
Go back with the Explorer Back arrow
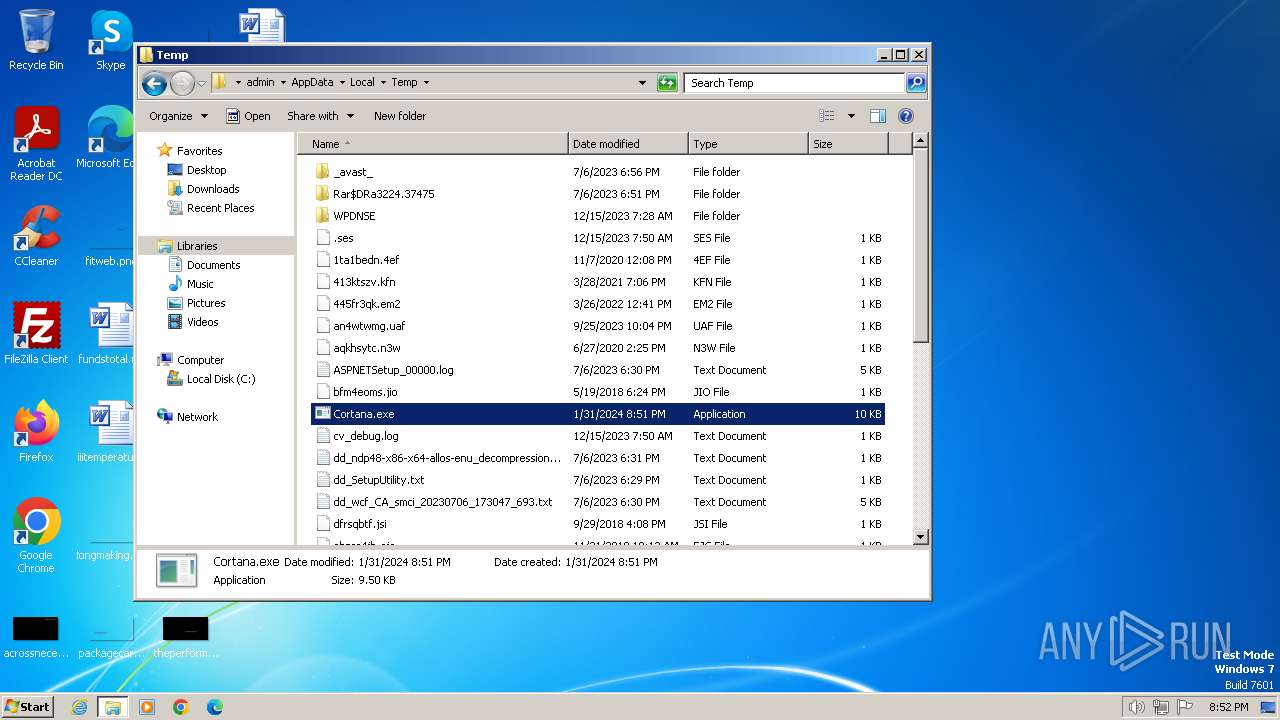coord(154,83)
